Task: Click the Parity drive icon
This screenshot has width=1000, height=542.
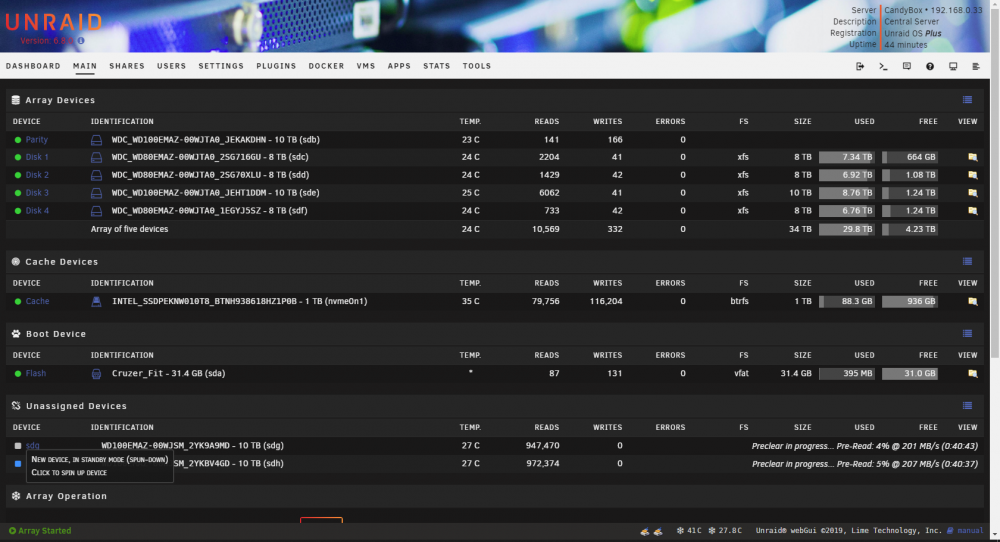Action: click(x=96, y=140)
